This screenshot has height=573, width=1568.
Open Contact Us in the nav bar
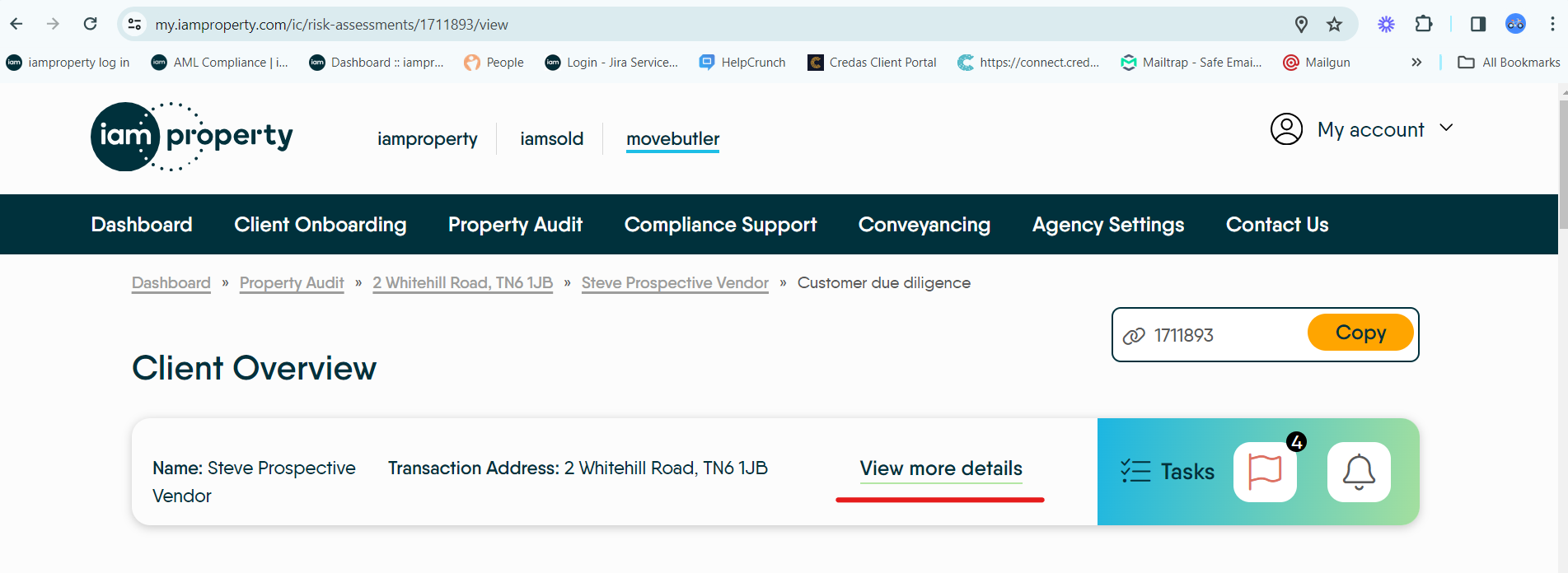[1277, 225]
